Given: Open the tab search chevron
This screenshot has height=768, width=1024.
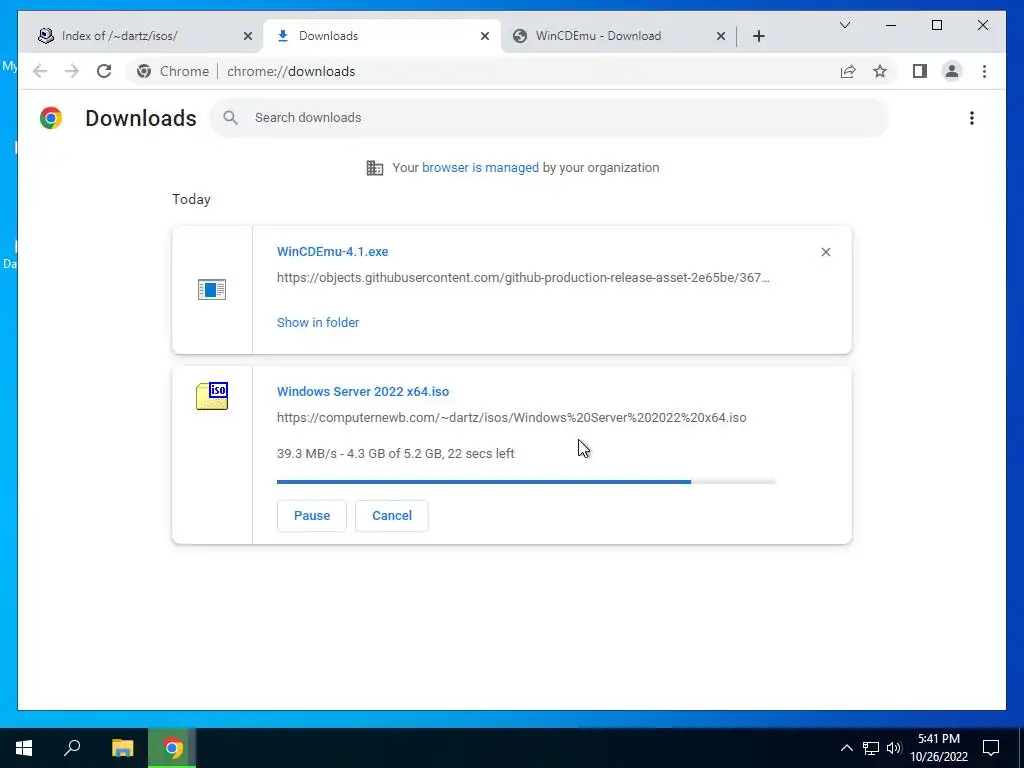Looking at the screenshot, I should point(844,25).
